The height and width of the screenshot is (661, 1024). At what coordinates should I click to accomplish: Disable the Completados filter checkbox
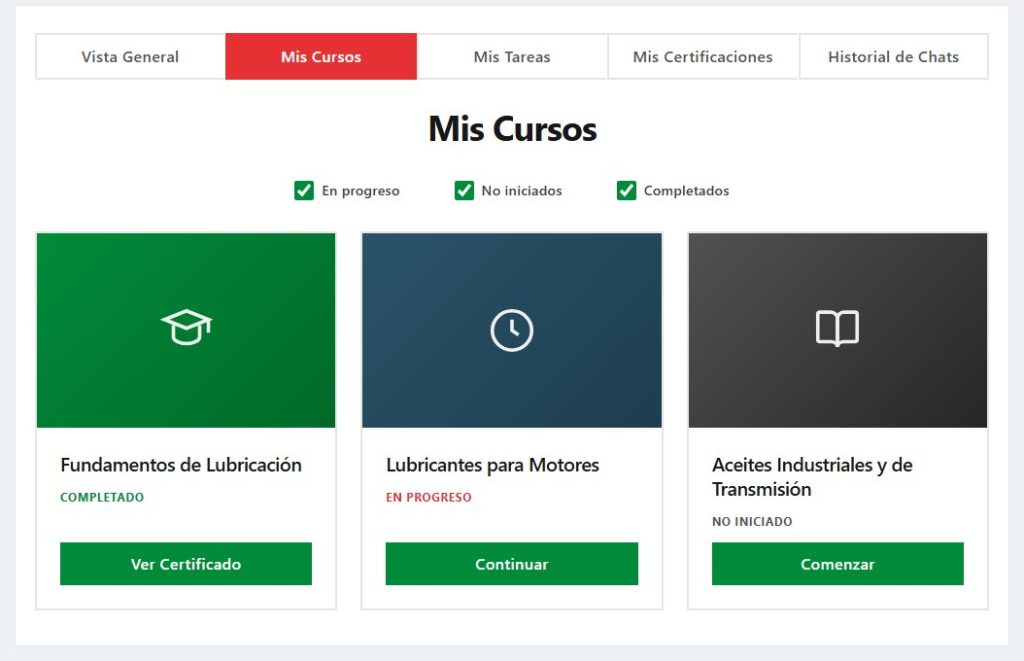click(x=626, y=191)
